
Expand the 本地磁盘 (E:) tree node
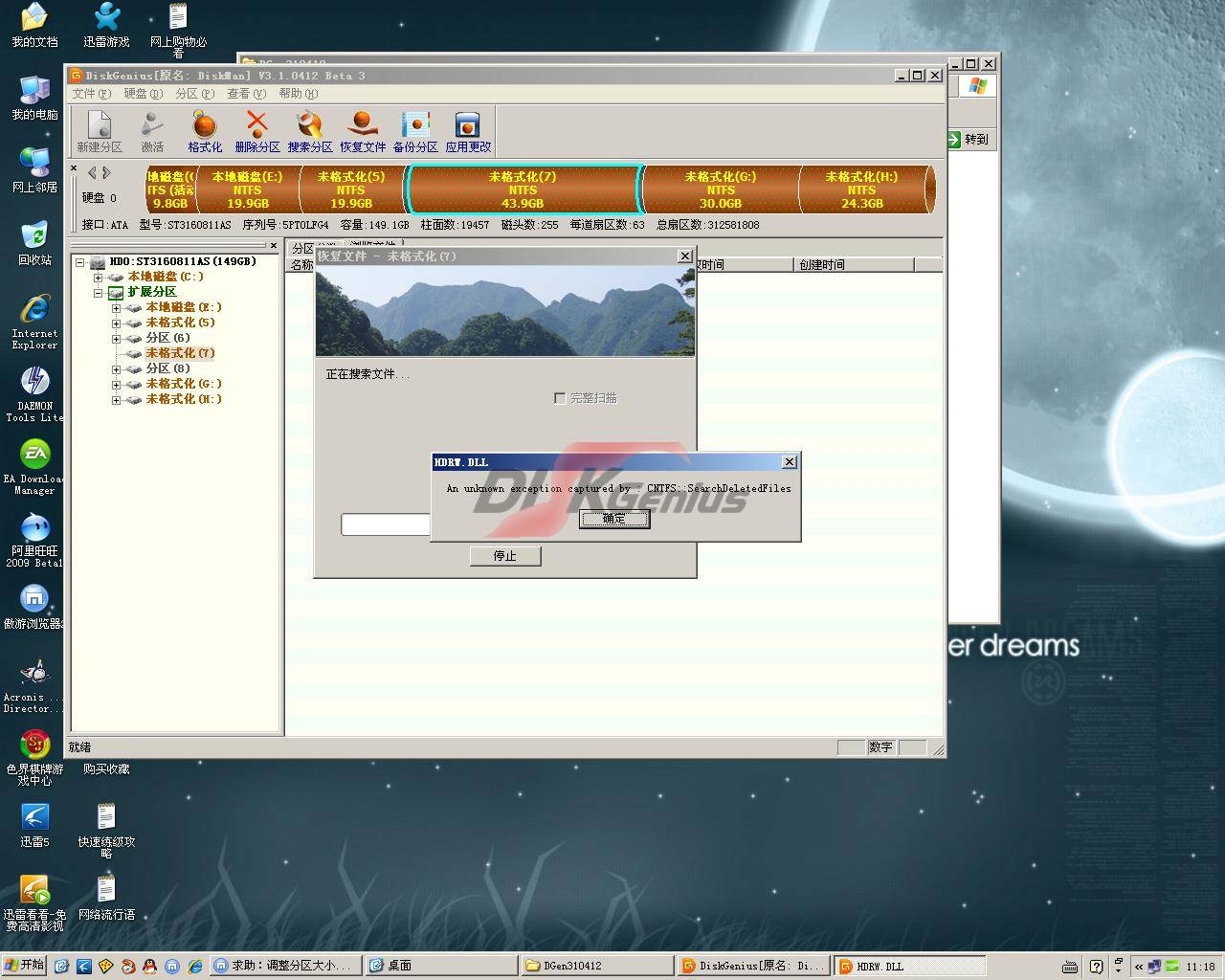tap(116, 307)
